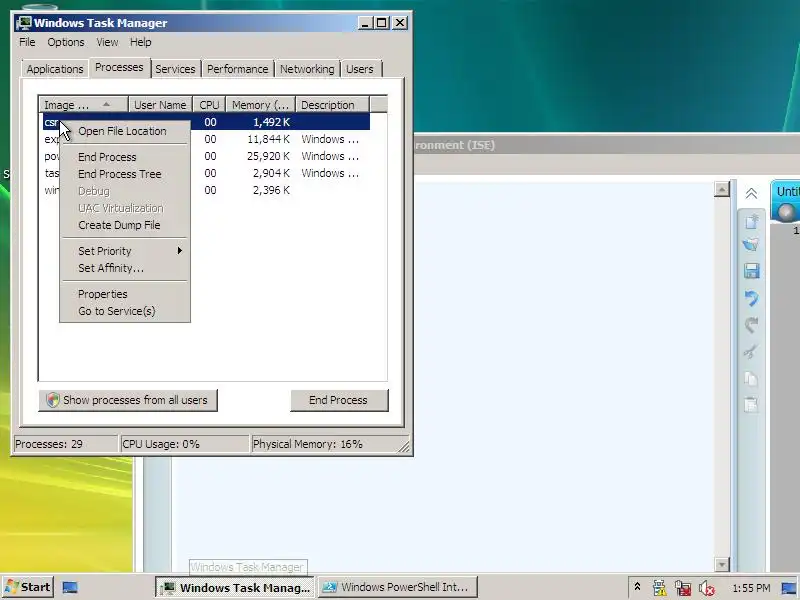Click the Start button
The image size is (800, 600).
coord(28,587)
